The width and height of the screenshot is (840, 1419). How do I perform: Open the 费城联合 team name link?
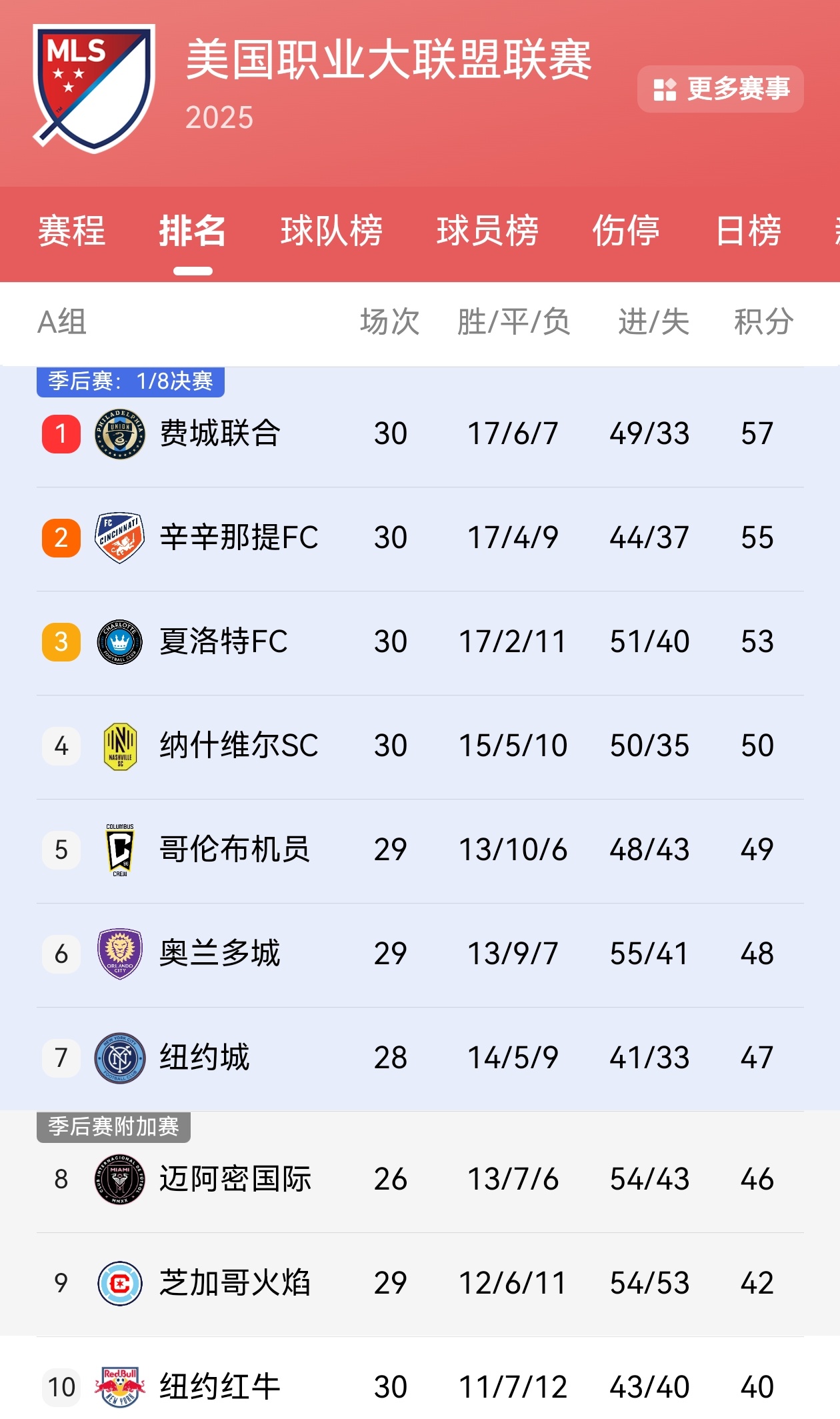pos(220,434)
